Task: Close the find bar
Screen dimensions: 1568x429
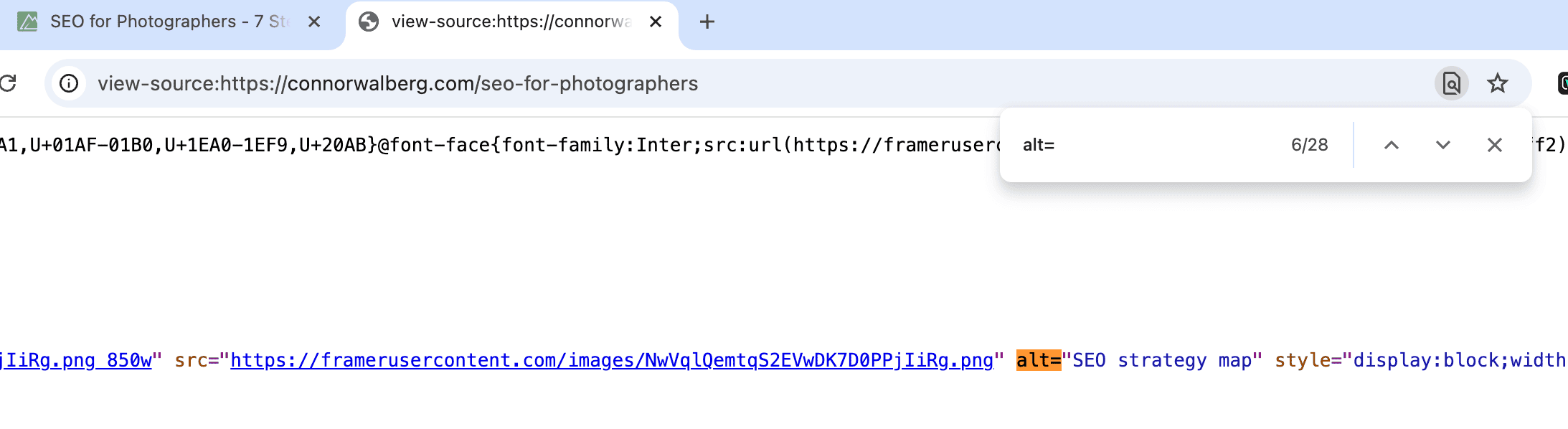Action: pyautogui.click(x=1495, y=145)
